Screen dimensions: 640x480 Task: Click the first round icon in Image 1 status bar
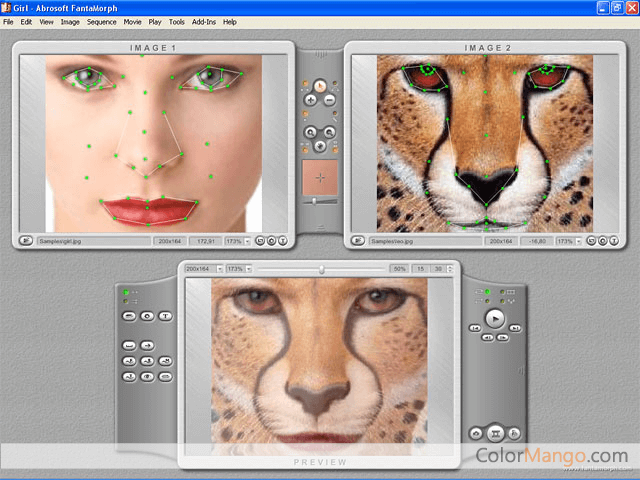260,241
